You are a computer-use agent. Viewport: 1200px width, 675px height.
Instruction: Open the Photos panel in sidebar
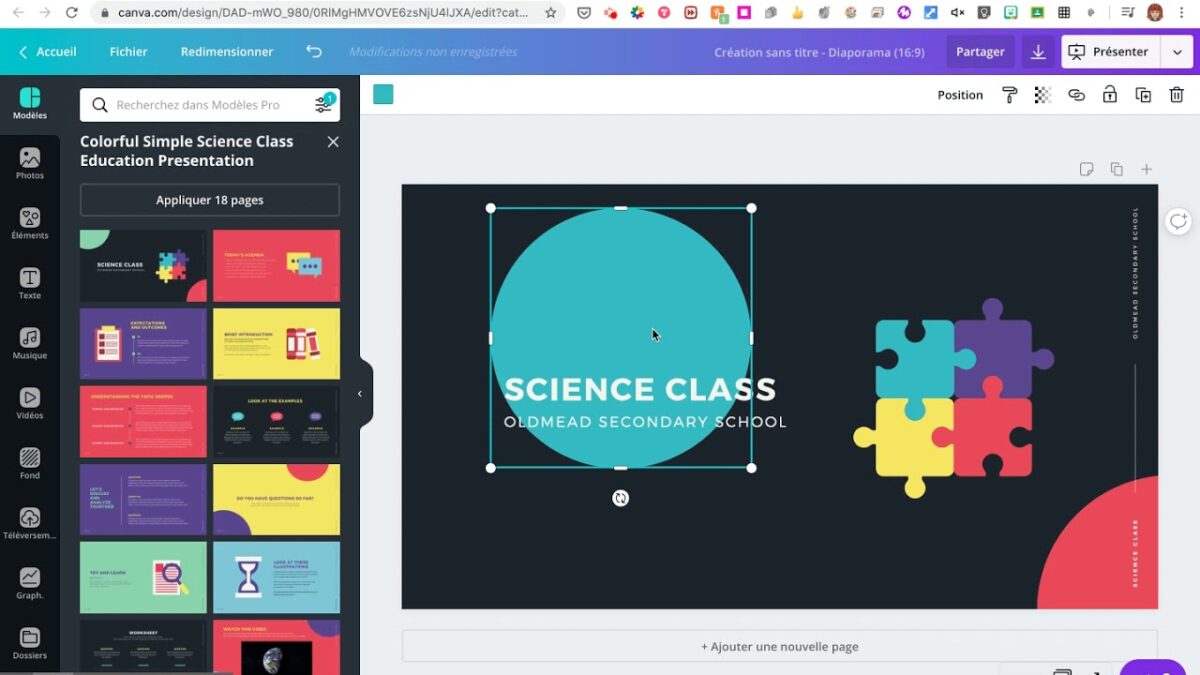tap(30, 163)
